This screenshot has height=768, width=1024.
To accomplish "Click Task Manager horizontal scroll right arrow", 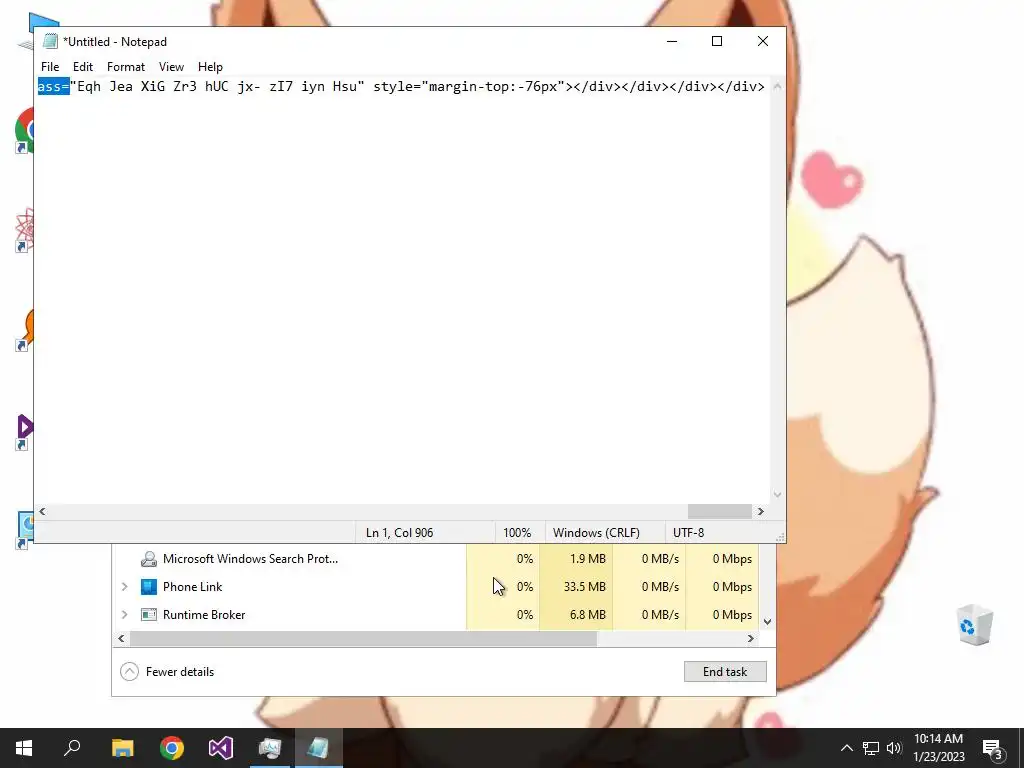I will click(750, 638).
